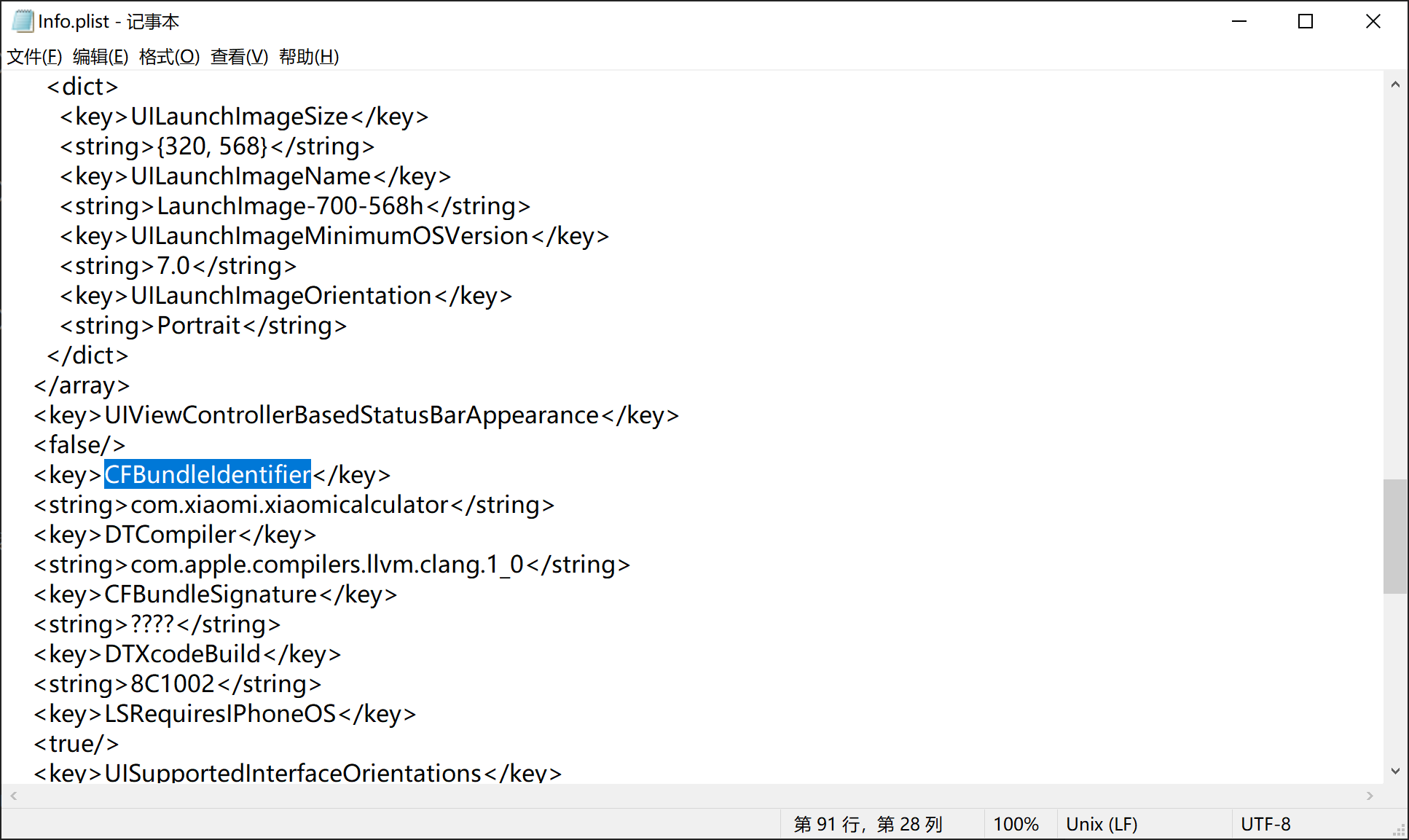1409x840 pixels.
Task: Click the UTF-8 encoding status indicator
Action: (x=1265, y=825)
